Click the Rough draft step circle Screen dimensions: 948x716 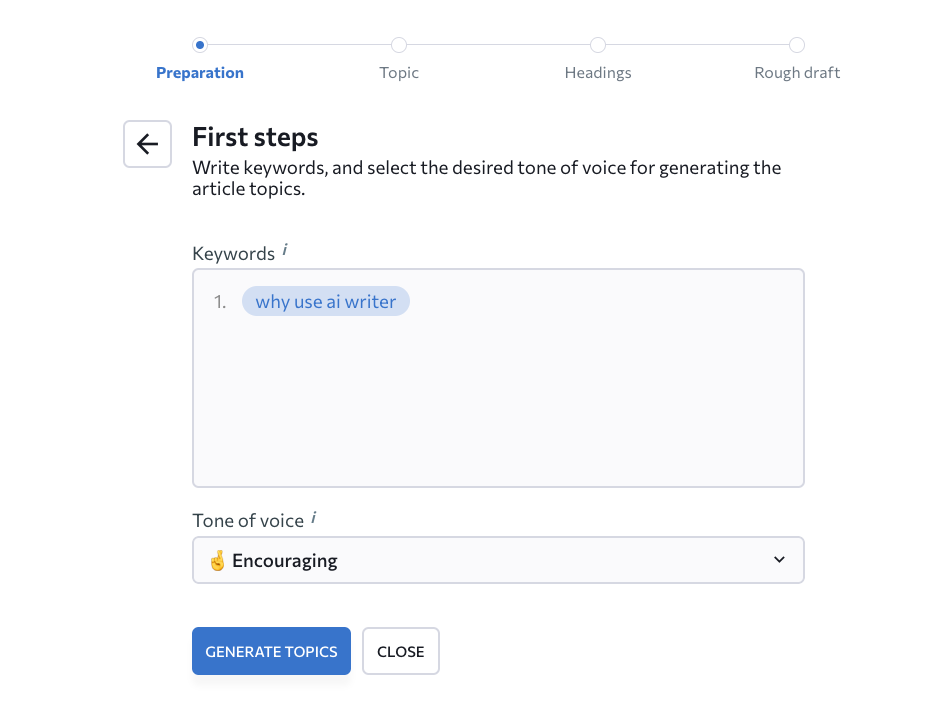click(x=797, y=45)
